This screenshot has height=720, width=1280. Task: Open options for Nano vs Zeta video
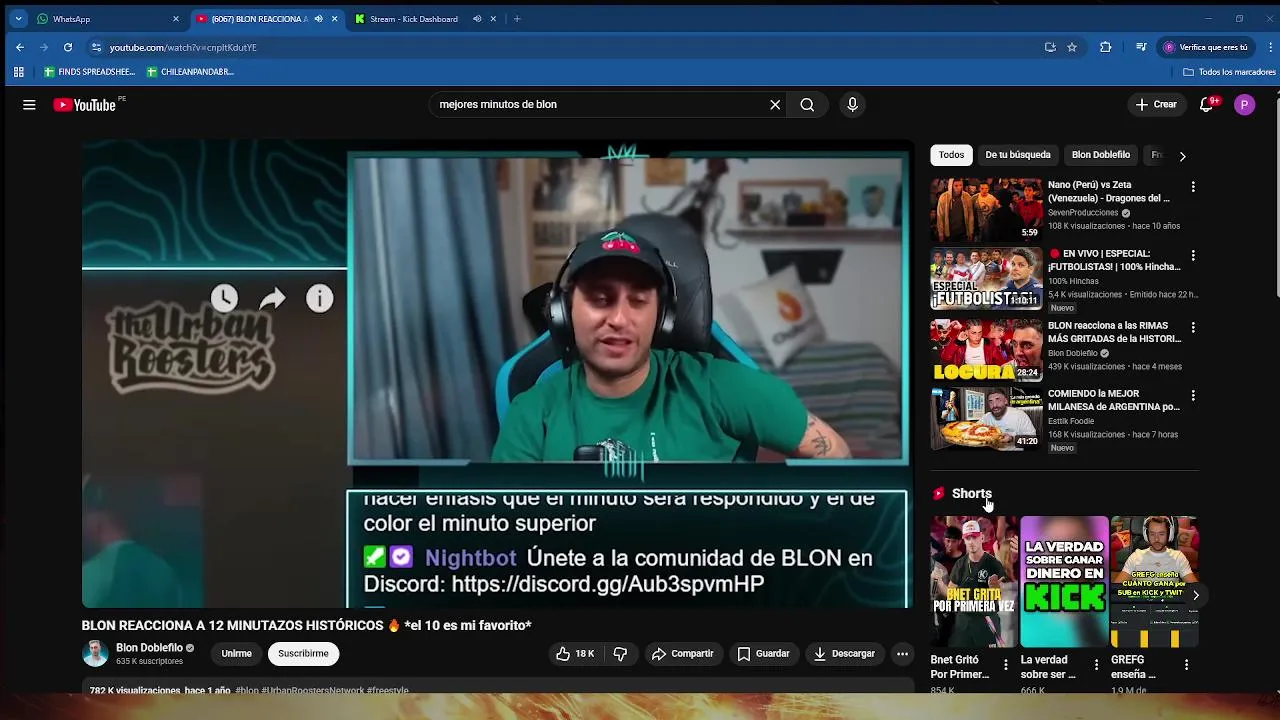[x=1192, y=187]
